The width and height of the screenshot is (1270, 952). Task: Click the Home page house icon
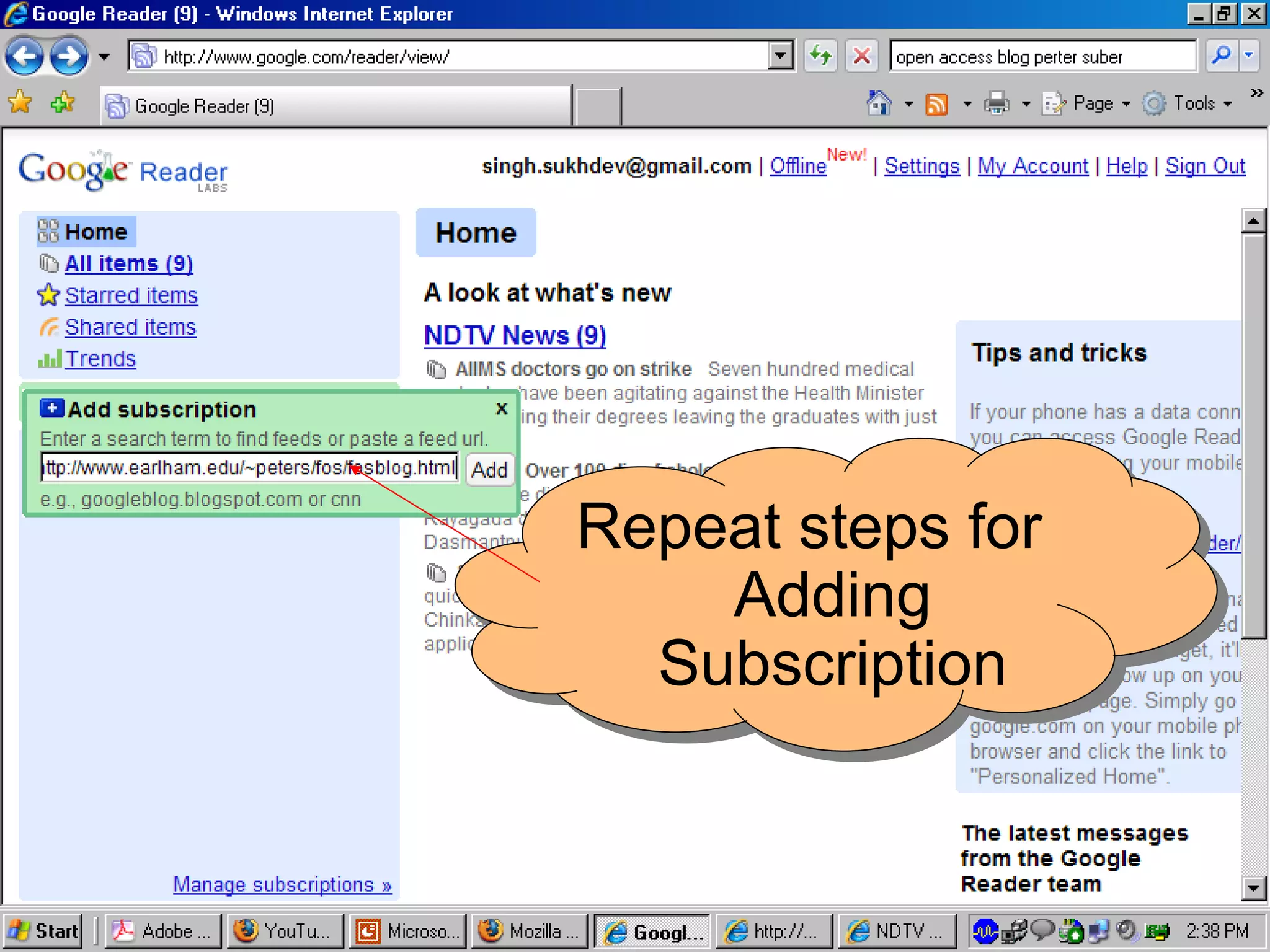(x=879, y=104)
